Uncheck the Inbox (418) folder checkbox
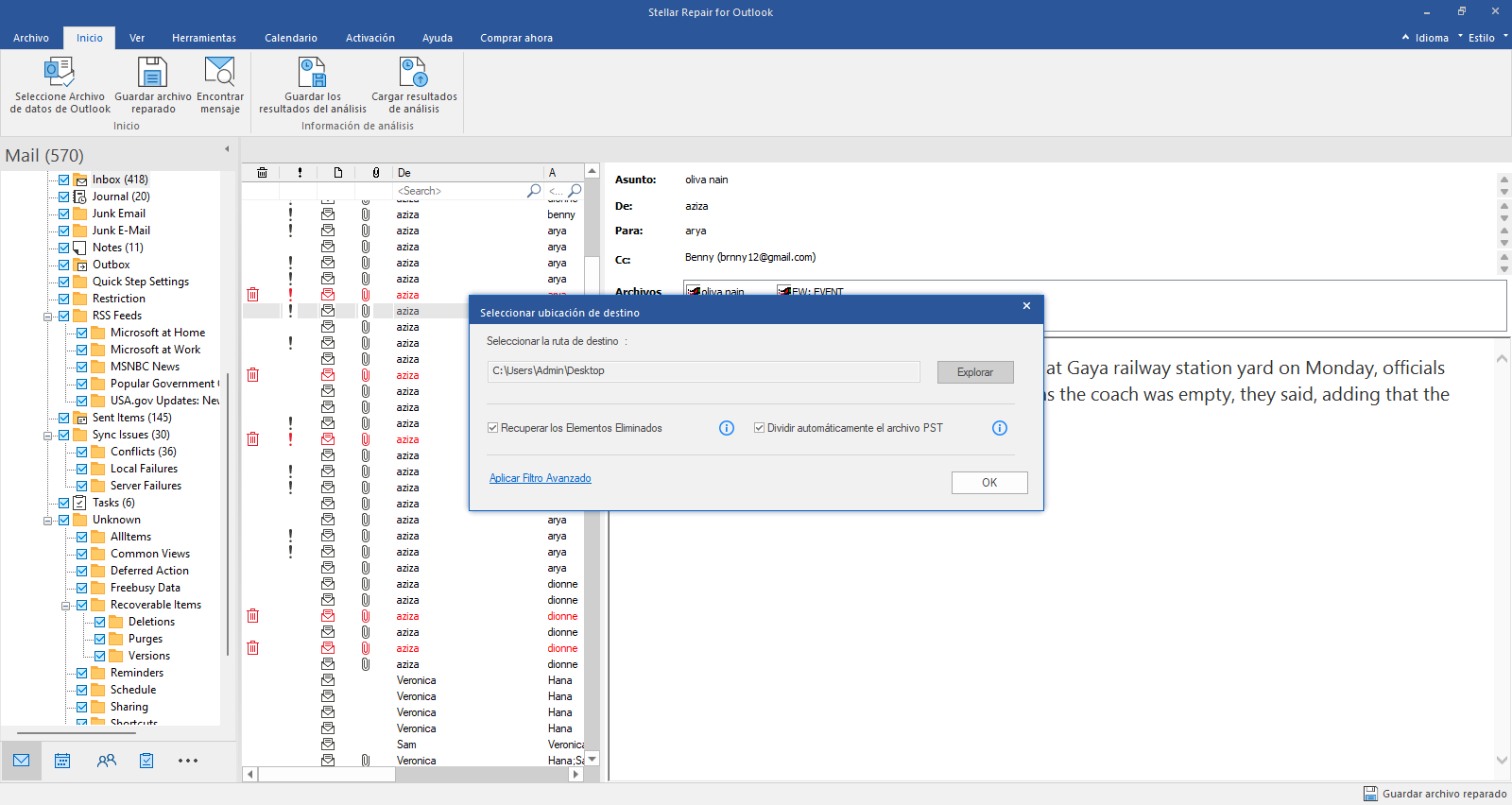The width and height of the screenshot is (1512, 805). point(64,180)
